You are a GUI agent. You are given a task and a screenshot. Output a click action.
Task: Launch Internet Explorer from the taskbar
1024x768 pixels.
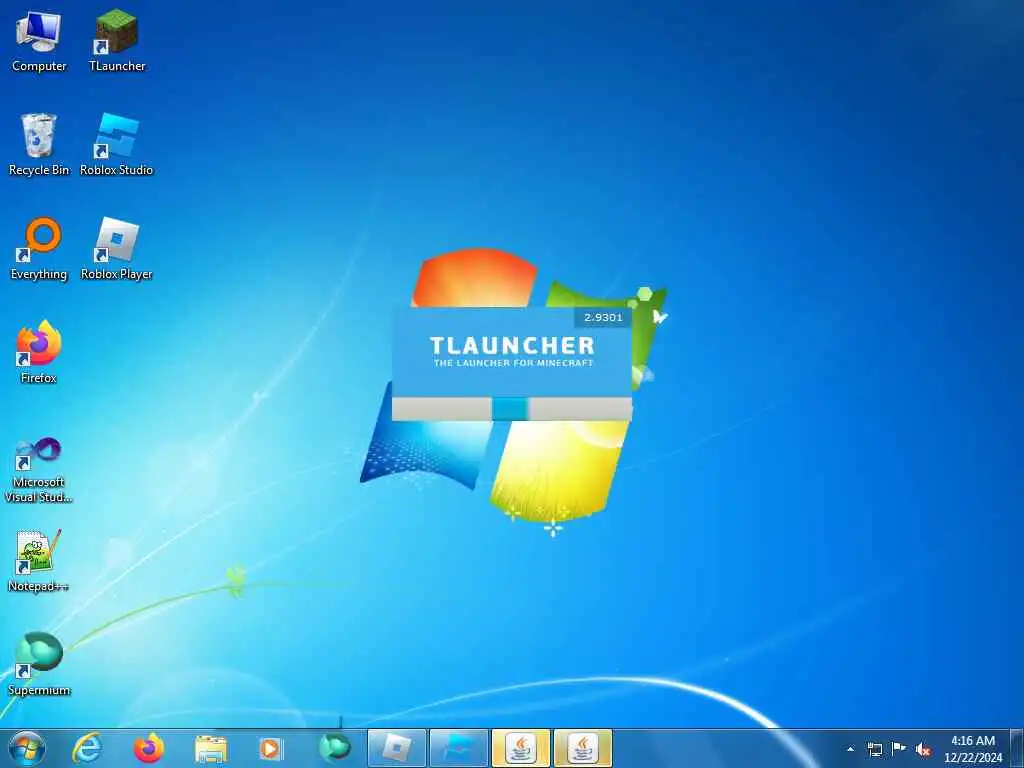tap(86, 748)
